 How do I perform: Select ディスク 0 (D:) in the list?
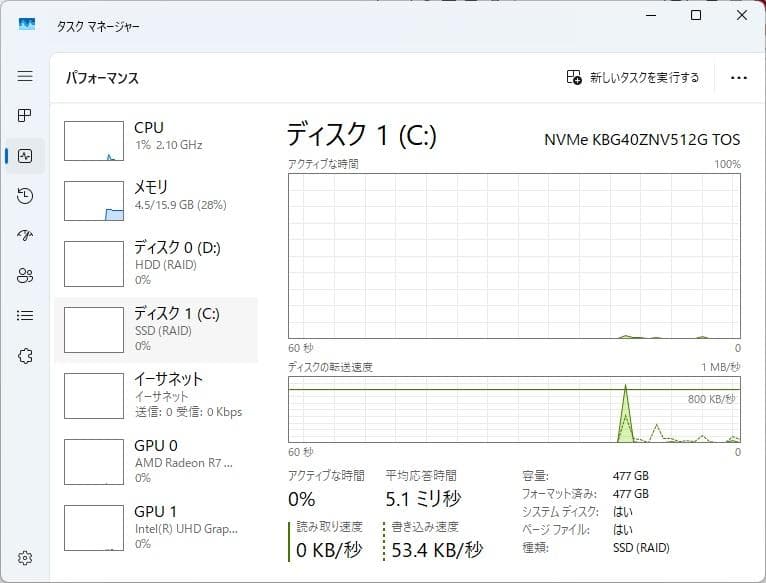[x=156, y=263]
